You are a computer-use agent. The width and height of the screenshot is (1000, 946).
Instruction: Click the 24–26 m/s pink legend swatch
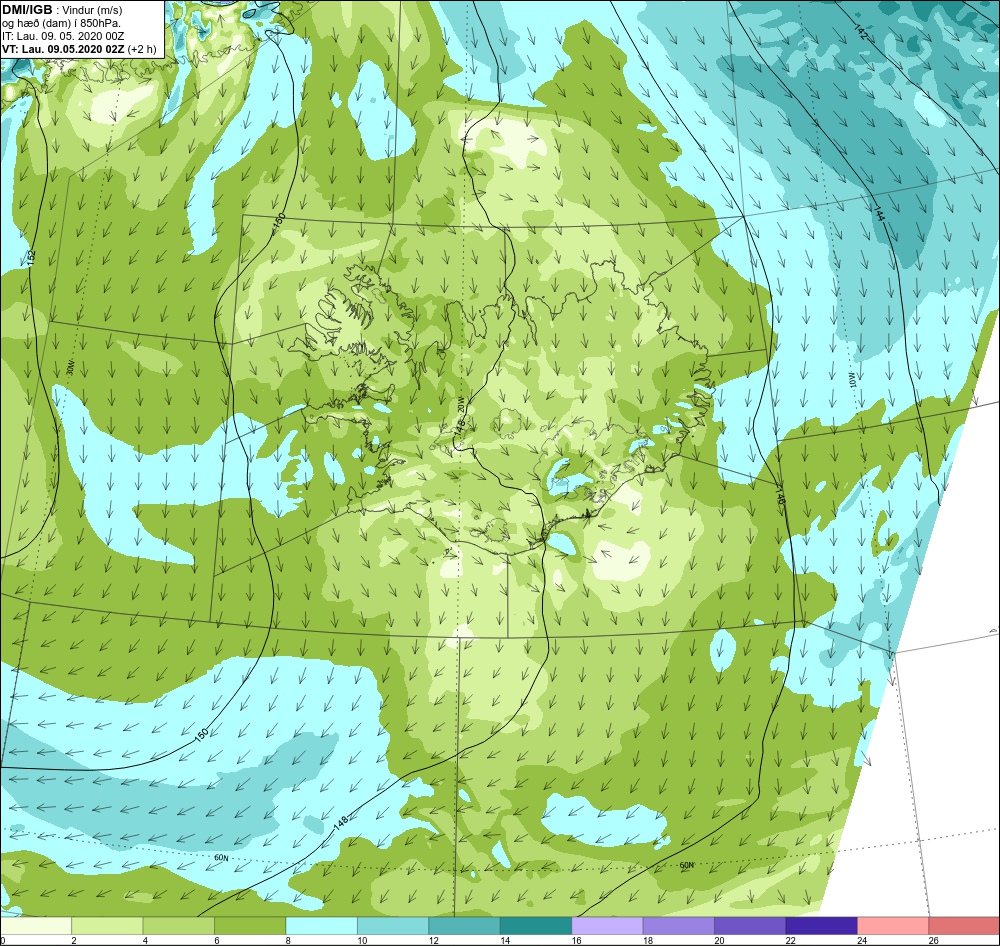pyautogui.click(x=893, y=926)
